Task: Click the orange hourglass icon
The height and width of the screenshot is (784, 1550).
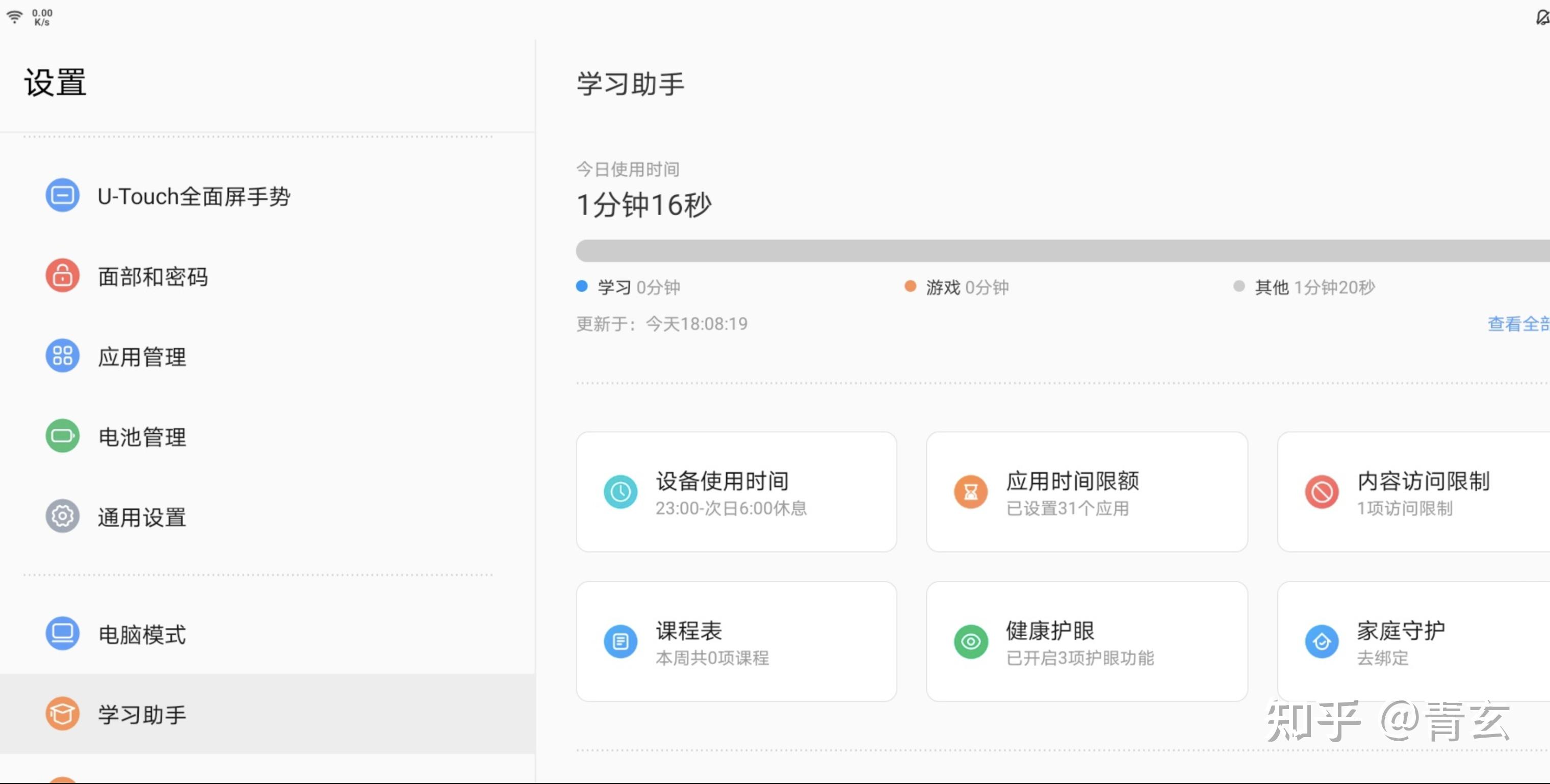Action: [971, 492]
